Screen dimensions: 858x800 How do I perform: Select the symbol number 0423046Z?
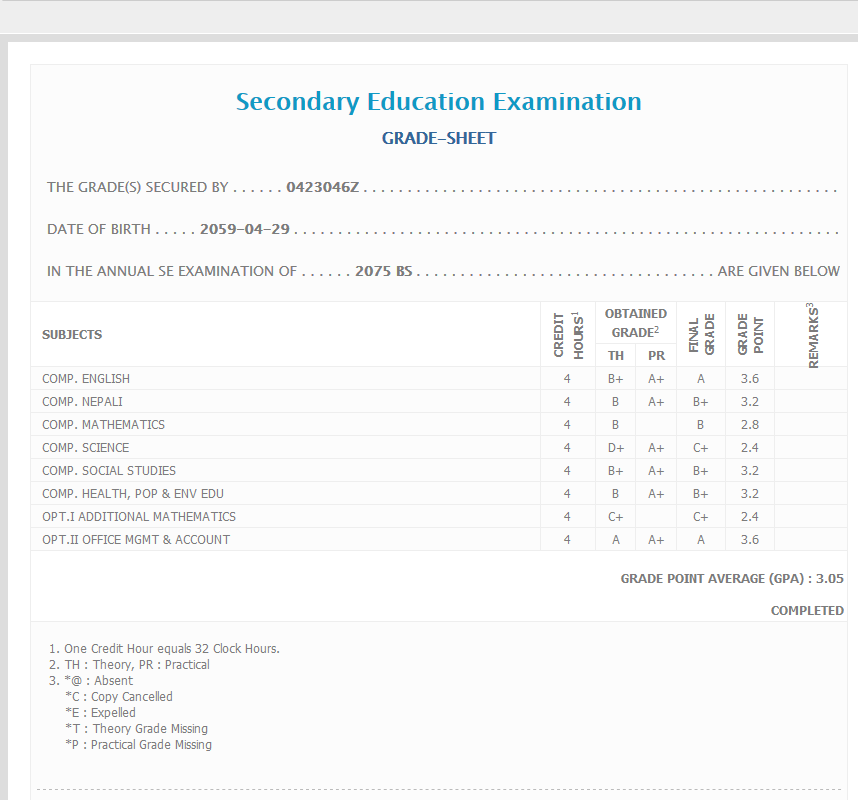(322, 187)
